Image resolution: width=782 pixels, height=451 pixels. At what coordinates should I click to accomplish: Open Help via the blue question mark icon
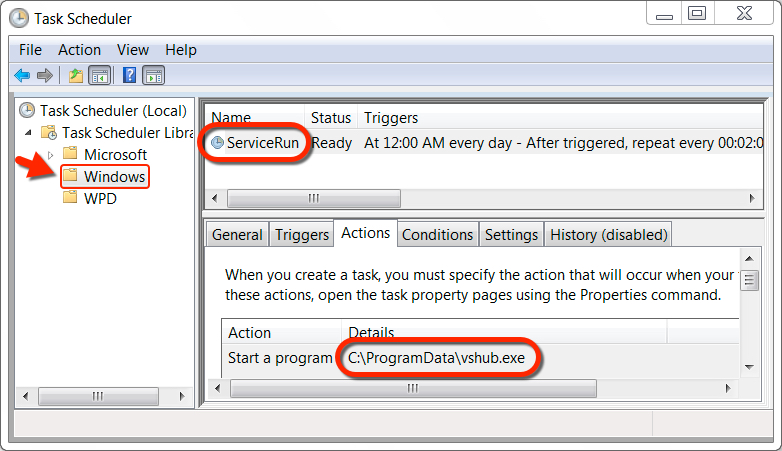click(130, 75)
